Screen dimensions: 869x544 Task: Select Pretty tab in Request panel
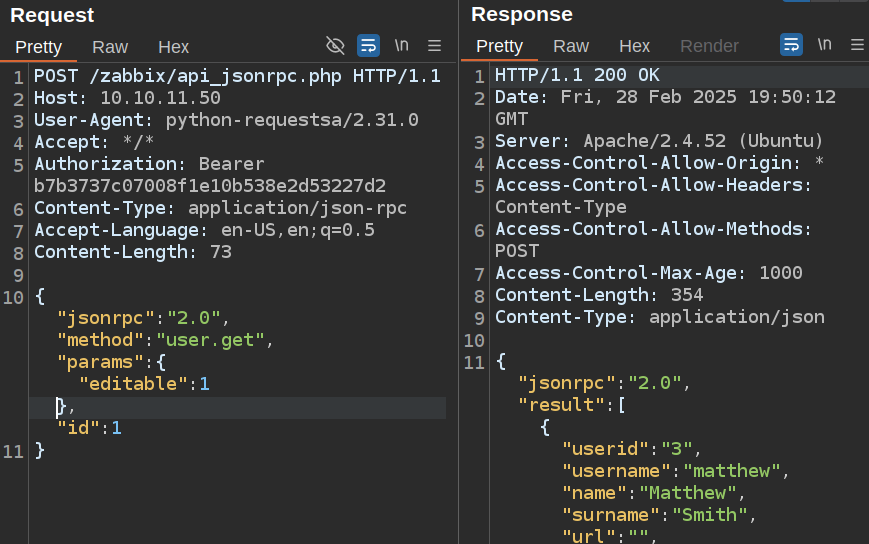pyautogui.click(x=39, y=47)
